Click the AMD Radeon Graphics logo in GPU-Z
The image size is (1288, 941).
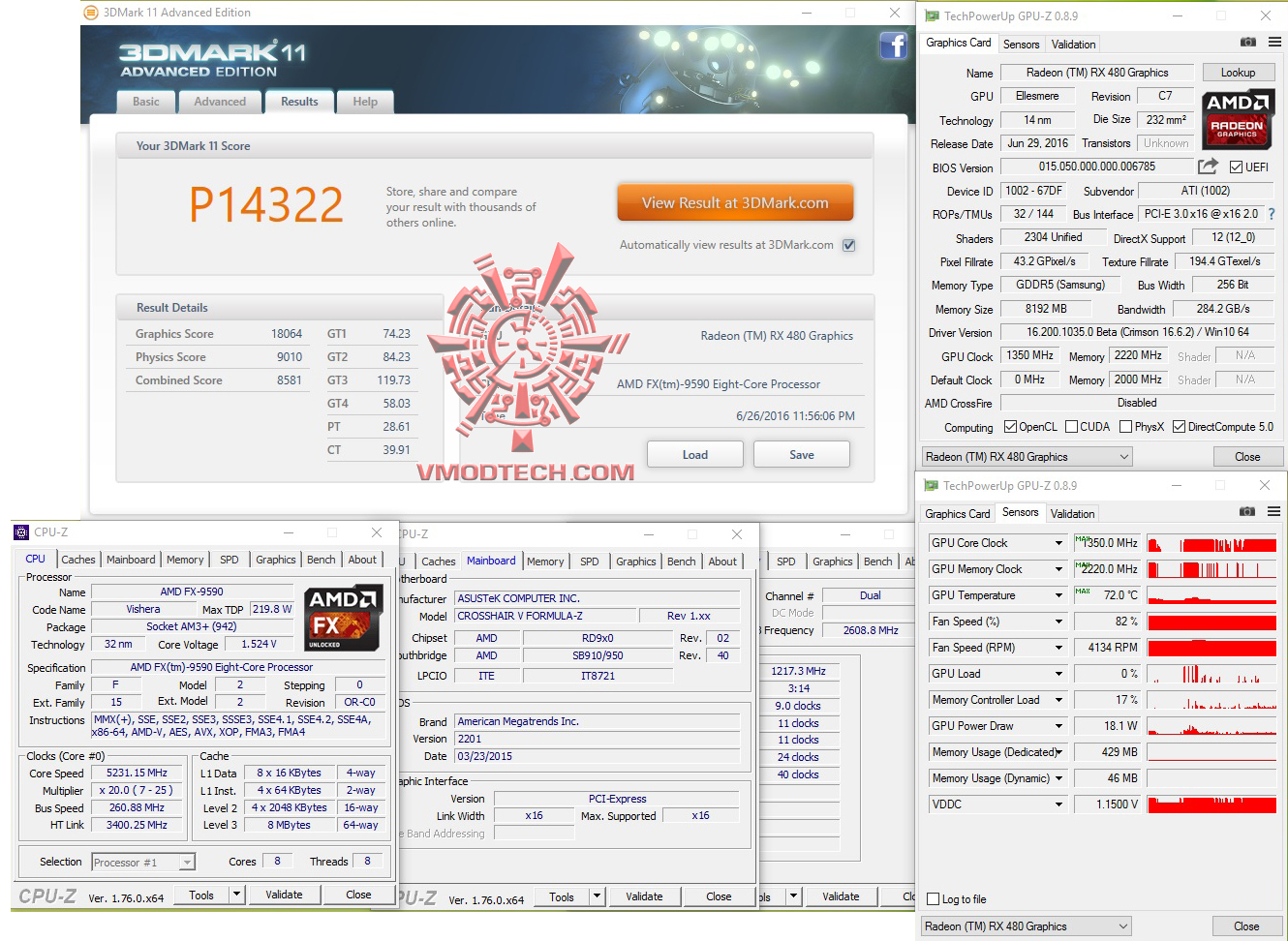1237,120
